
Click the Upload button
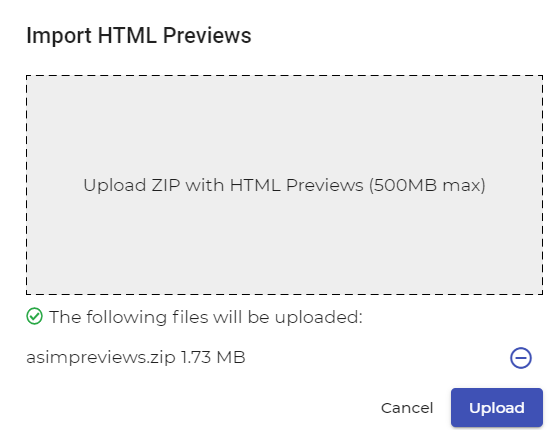pos(497,408)
